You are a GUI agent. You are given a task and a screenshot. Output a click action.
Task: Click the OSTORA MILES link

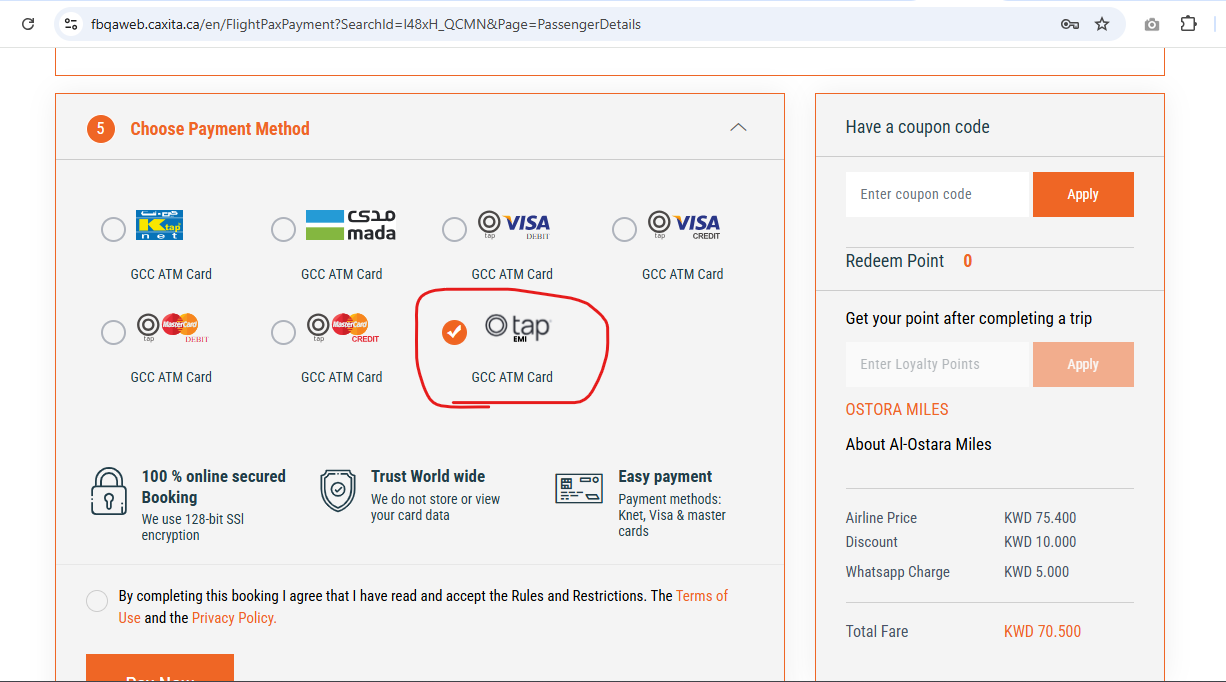coord(896,409)
